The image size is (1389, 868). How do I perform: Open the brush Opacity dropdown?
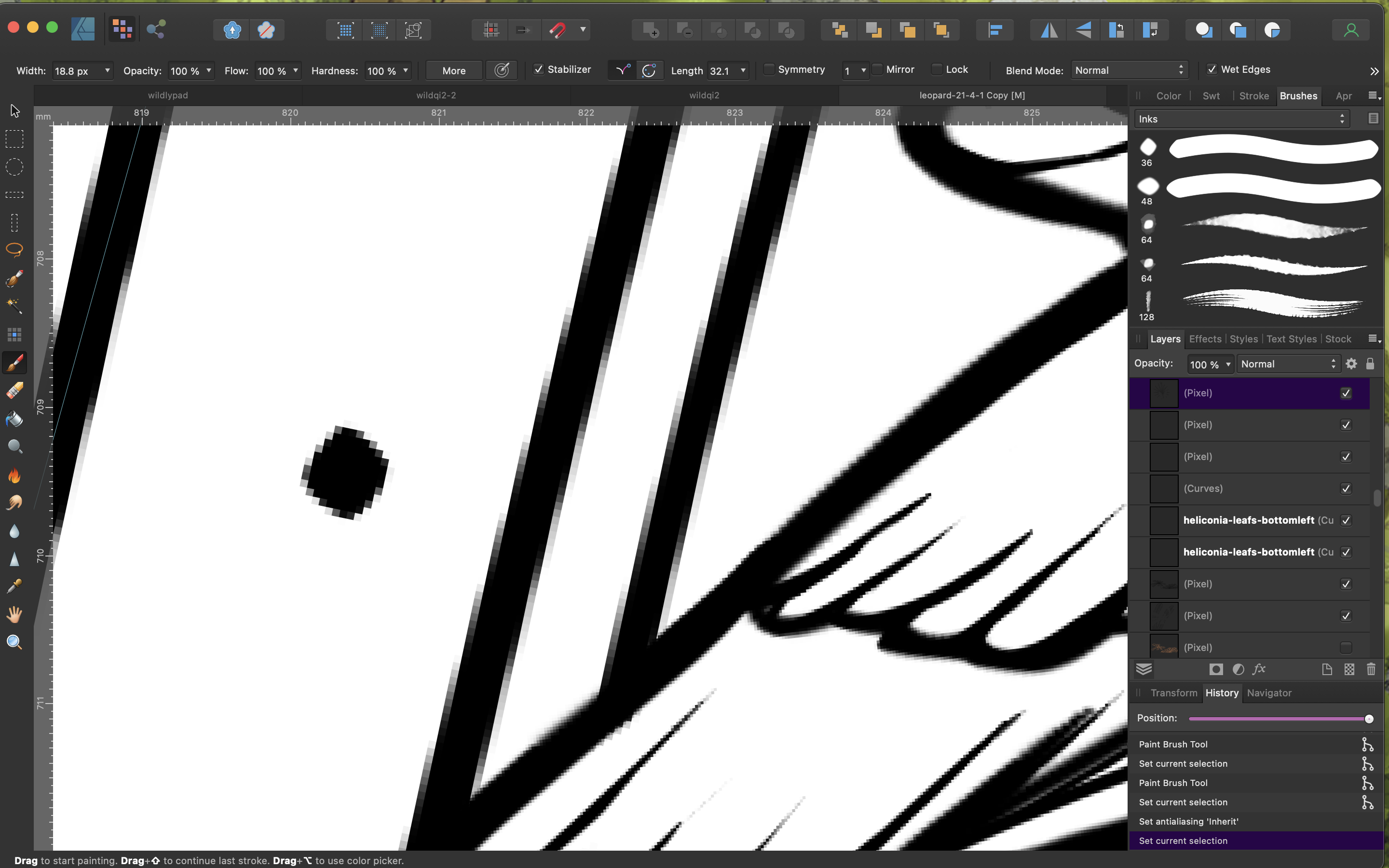(208, 70)
